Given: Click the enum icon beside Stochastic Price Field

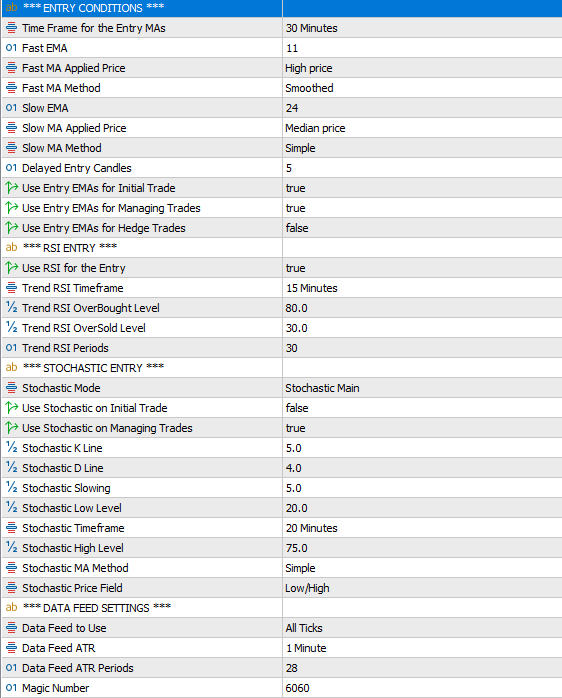Looking at the screenshot, I should (x=12, y=588).
